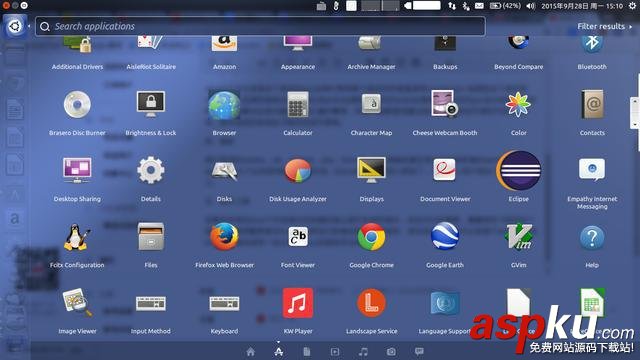Open Input Method settings
Image resolution: width=640 pixels, height=360 pixels.
(x=151, y=304)
